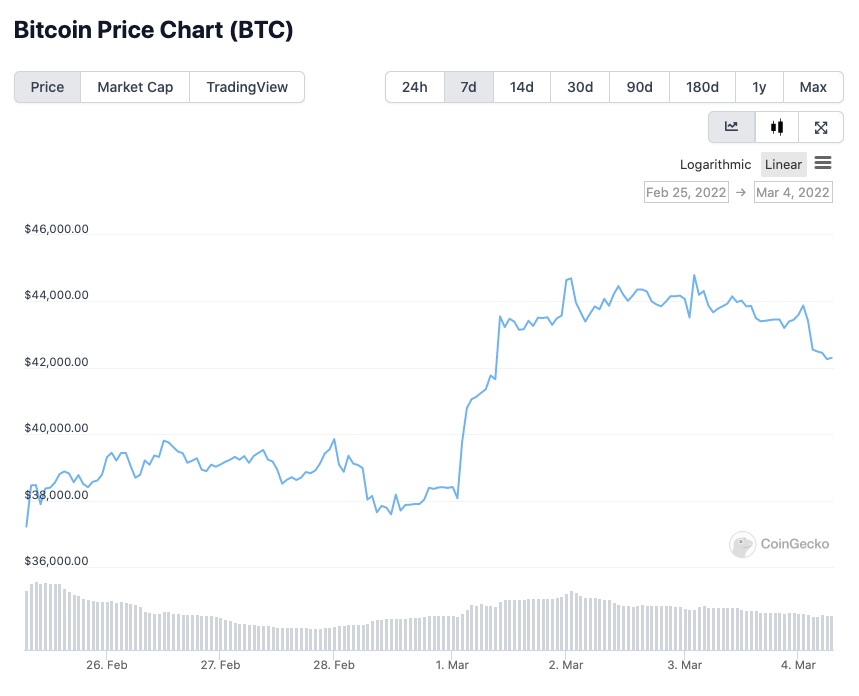This screenshot has width=859, height=696.
Task: Select 24h time range
Action: [415, 87]
